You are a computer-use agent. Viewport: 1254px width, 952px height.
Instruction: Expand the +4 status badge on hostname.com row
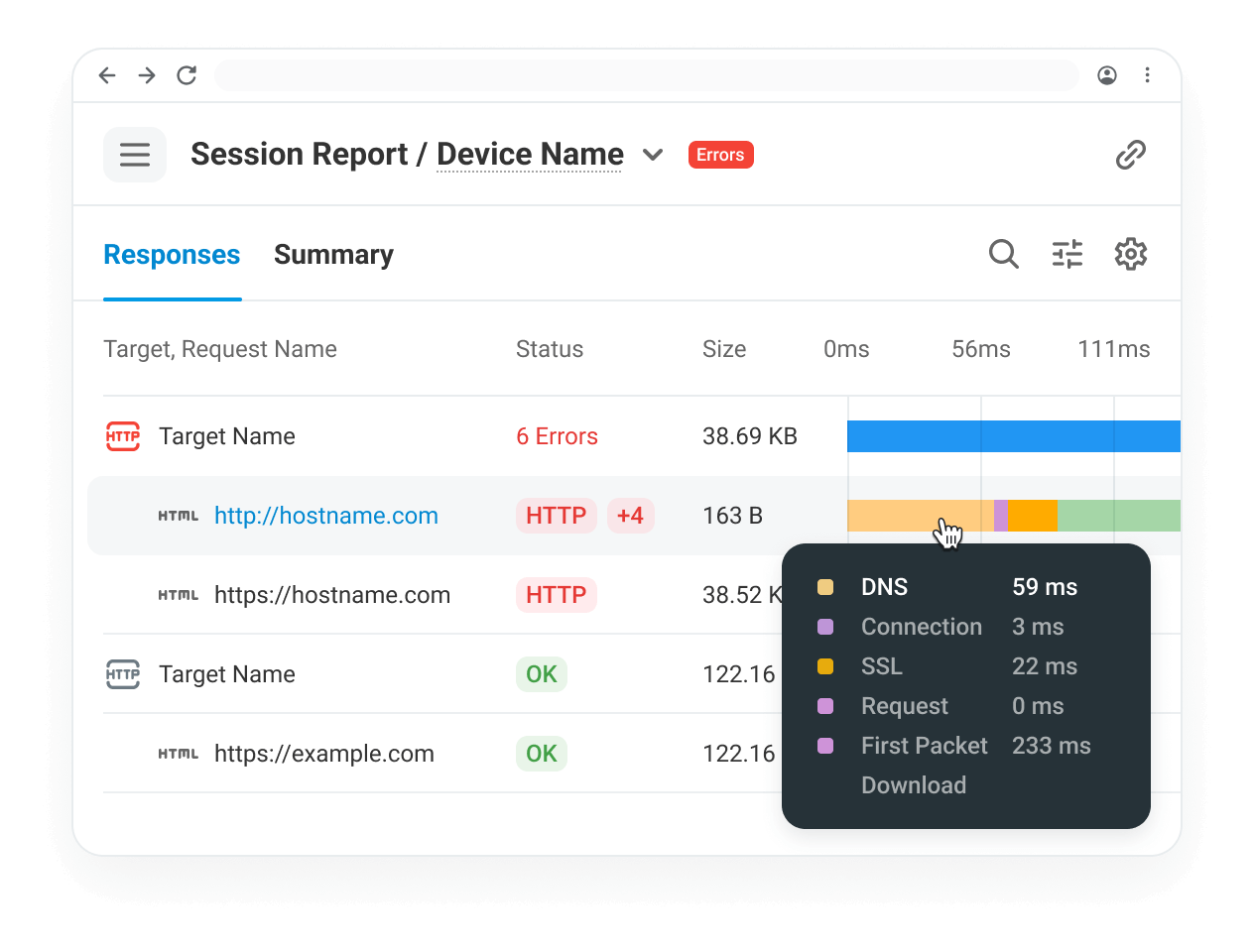[631, 516]
